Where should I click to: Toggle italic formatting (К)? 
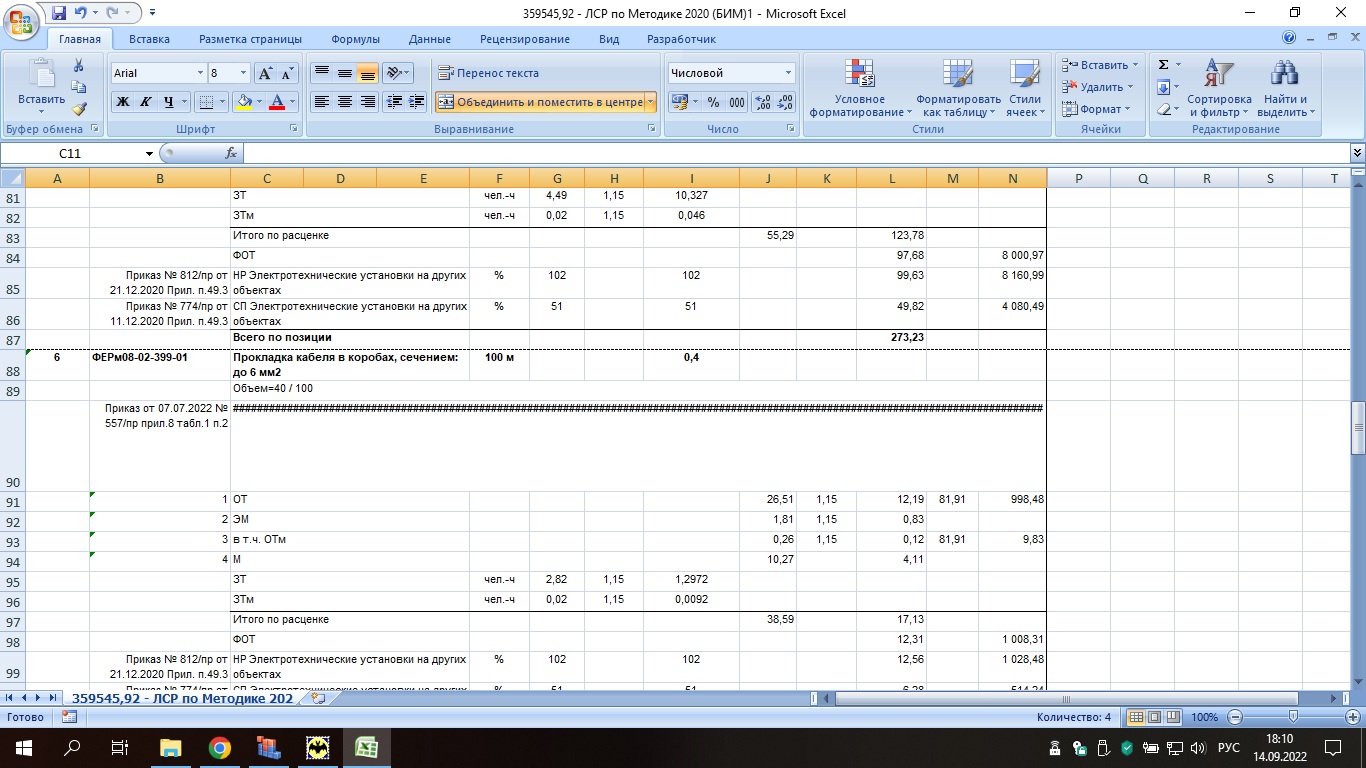[146, 102]
